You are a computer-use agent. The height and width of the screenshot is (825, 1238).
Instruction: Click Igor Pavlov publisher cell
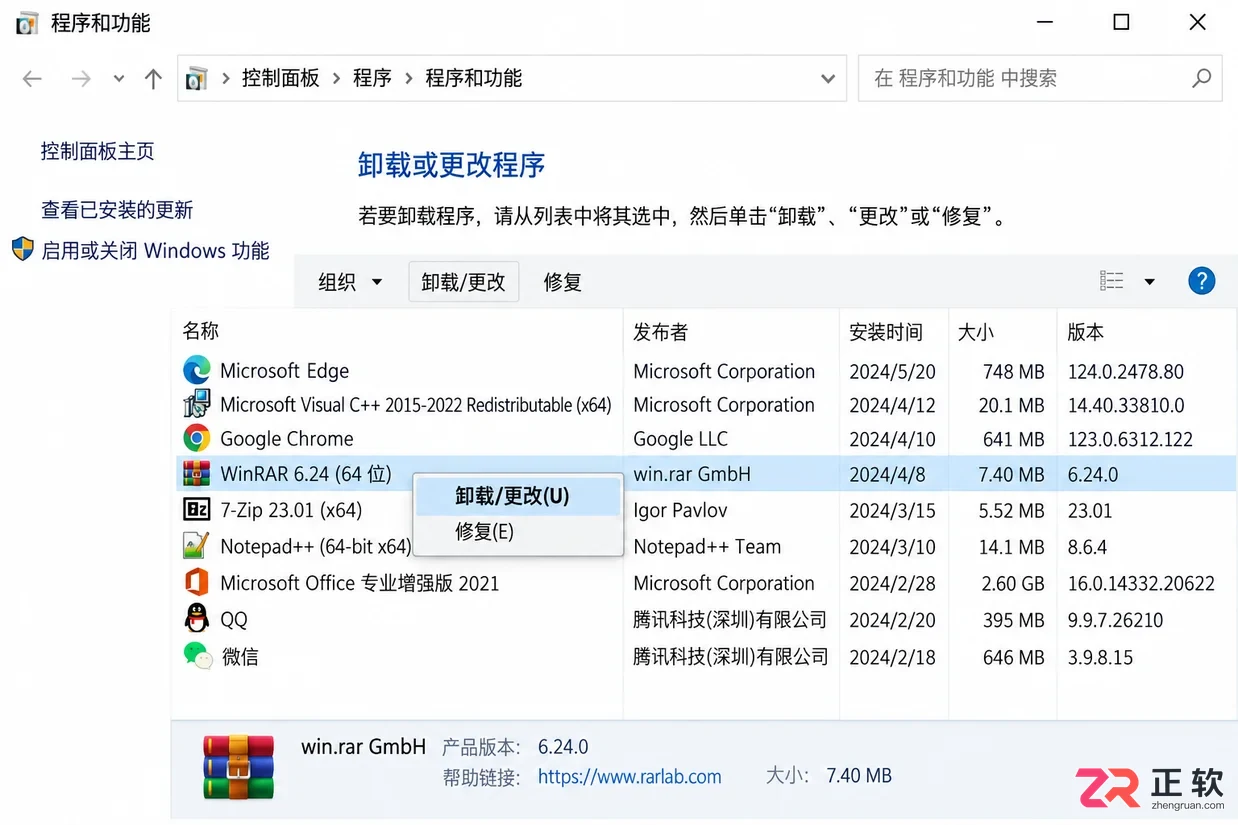pyautogui.click(x=680, y=510)
